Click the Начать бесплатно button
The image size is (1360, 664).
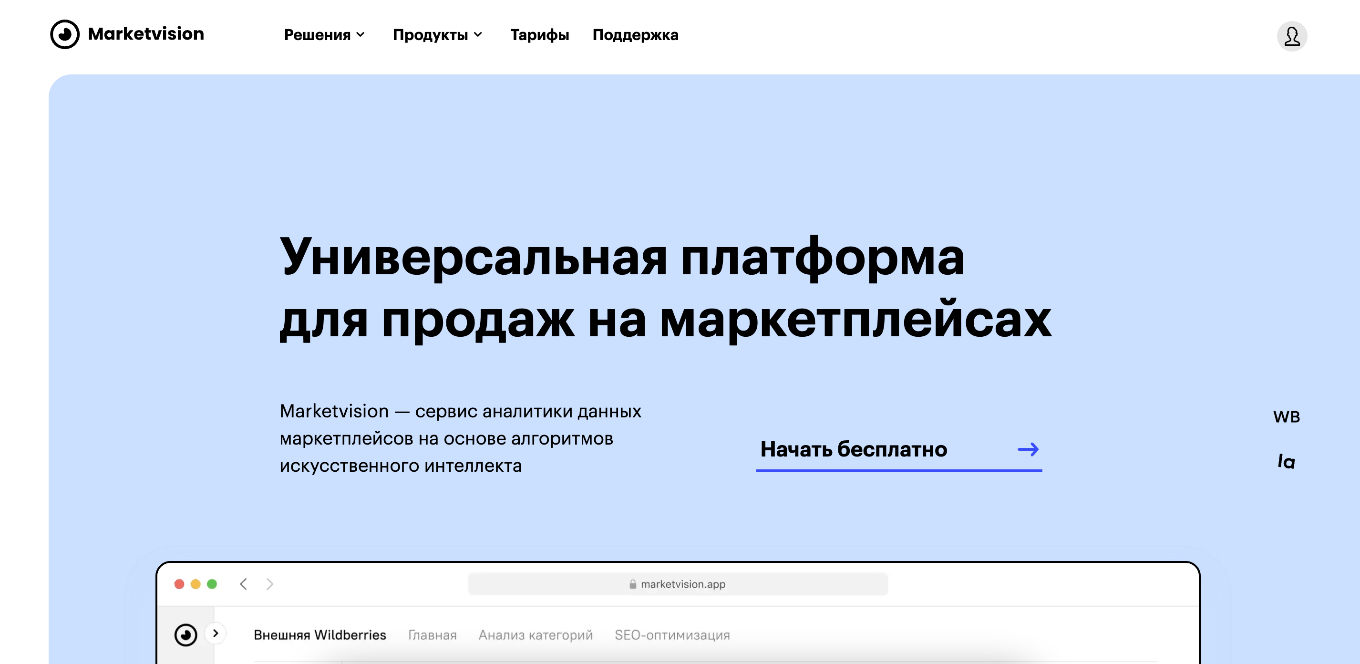[855, 449]
